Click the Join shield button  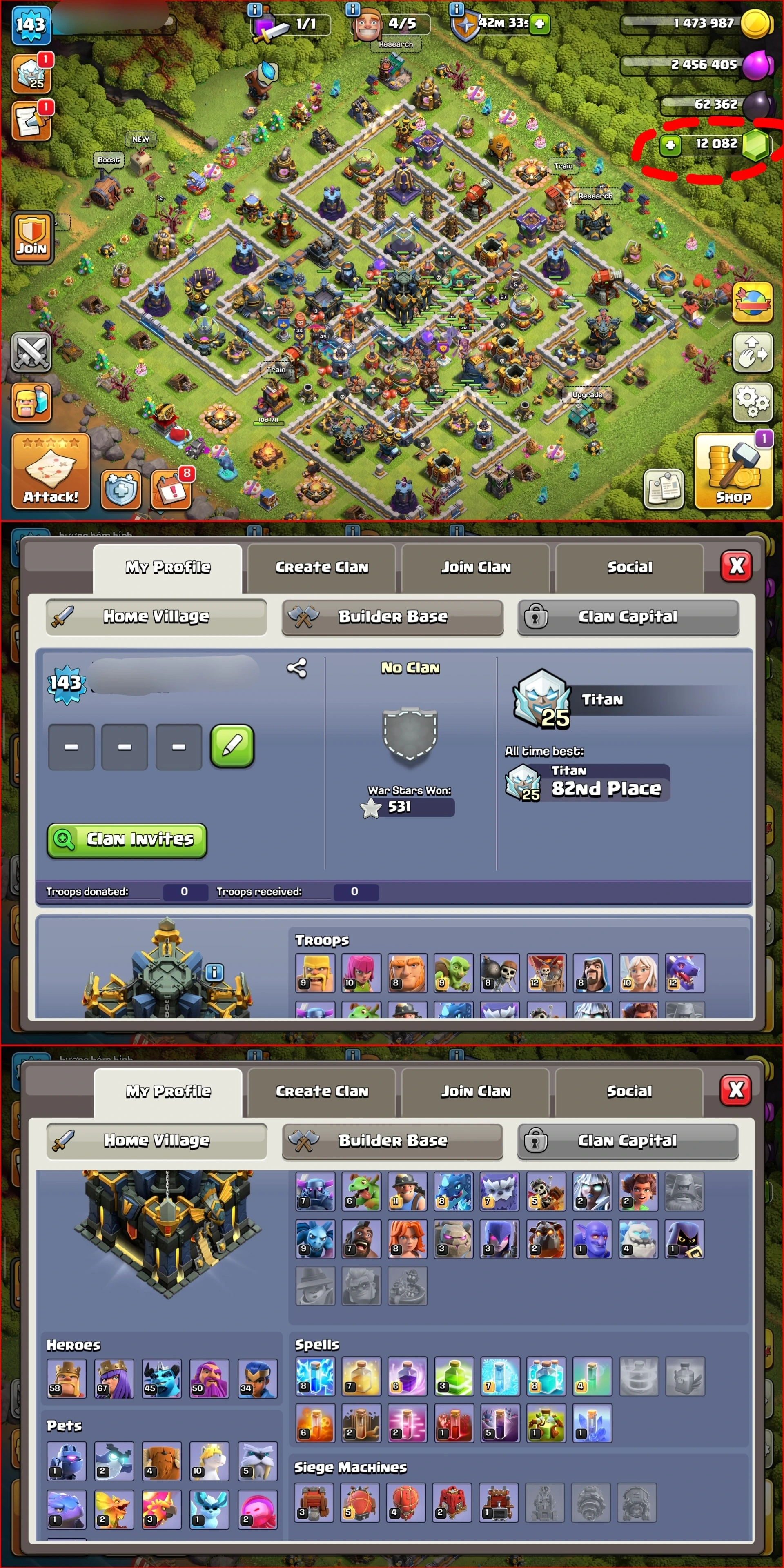click(x=32, y=238)
